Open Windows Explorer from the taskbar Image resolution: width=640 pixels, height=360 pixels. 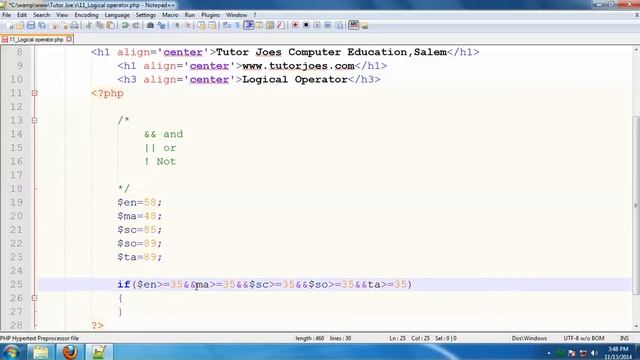pos(40,352)
